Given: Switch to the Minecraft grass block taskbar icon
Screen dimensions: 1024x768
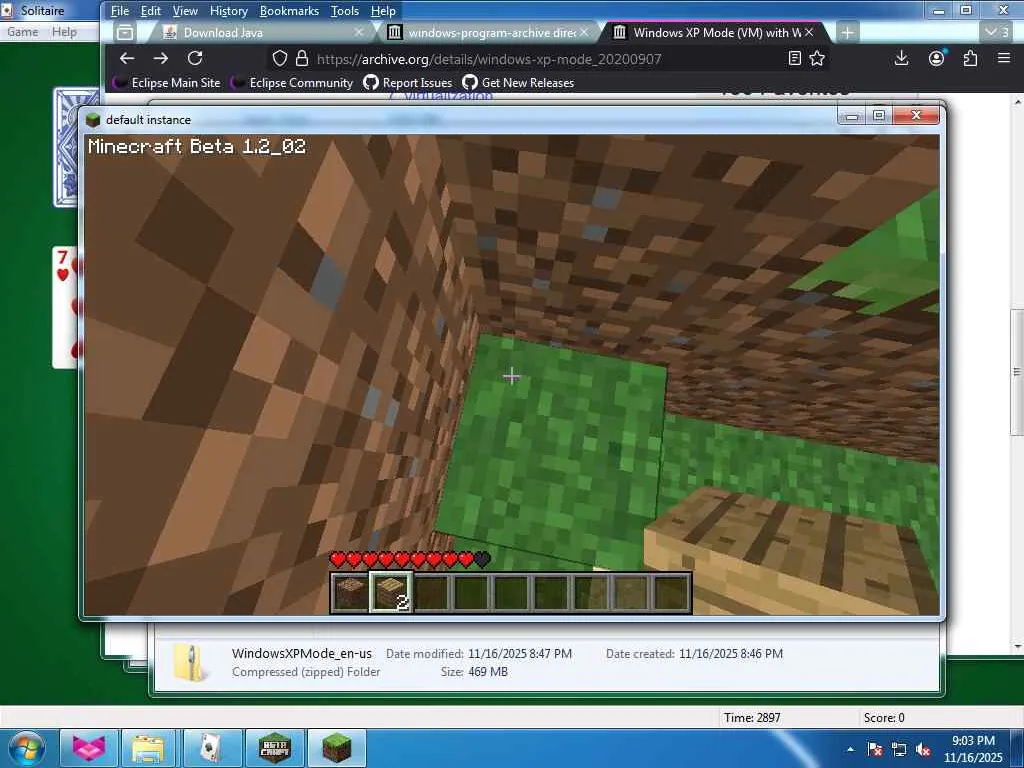Looking at the screenshot, I should (x=336, y=748).
